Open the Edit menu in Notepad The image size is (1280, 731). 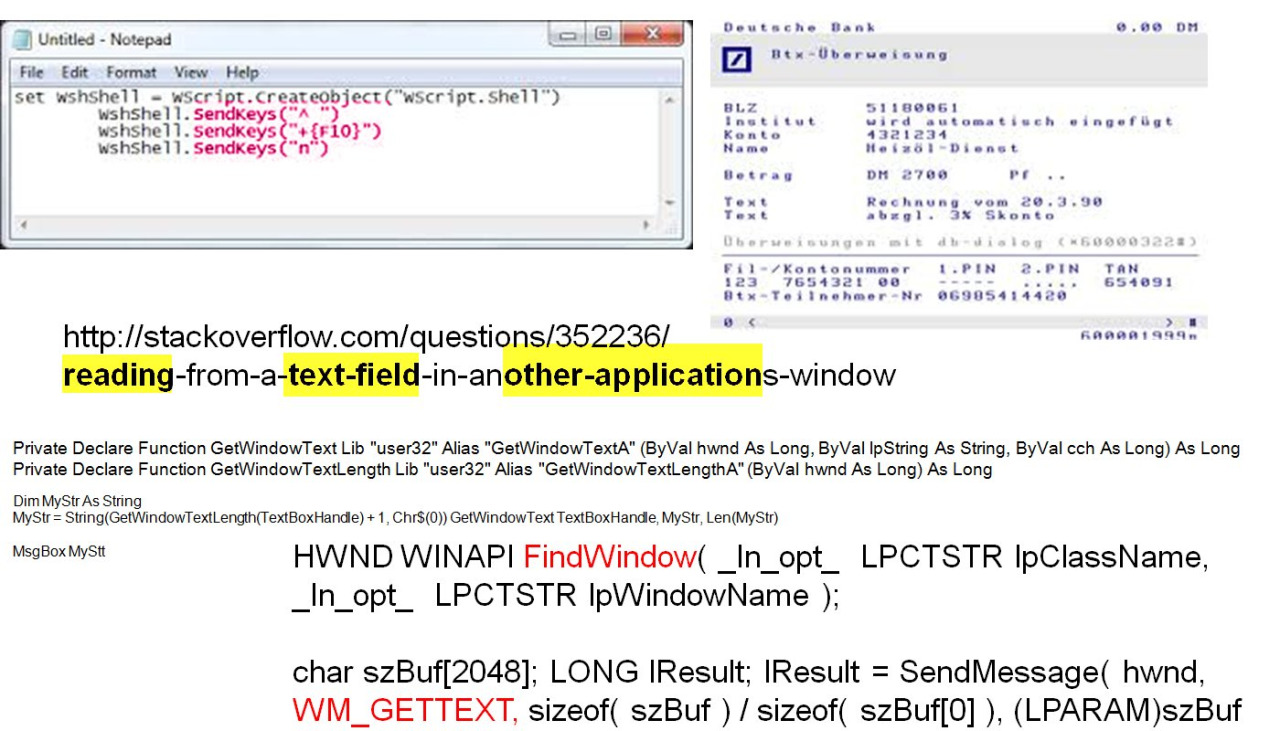point(74,72)
